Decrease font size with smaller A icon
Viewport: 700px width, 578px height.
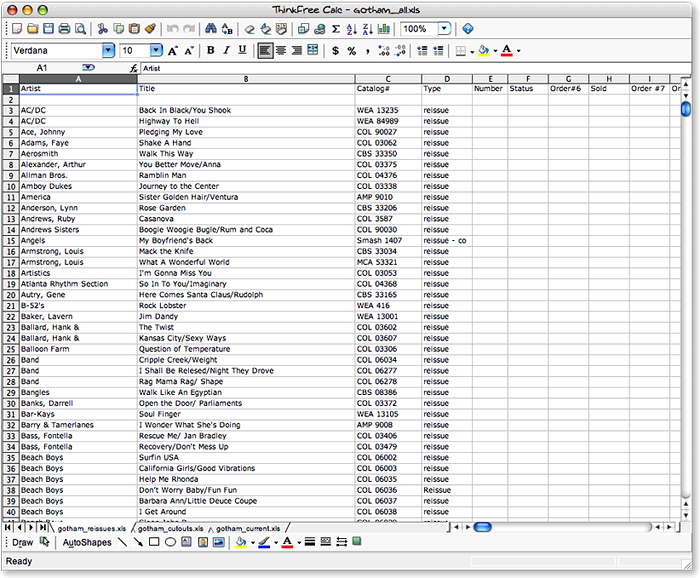click(189, 50)
